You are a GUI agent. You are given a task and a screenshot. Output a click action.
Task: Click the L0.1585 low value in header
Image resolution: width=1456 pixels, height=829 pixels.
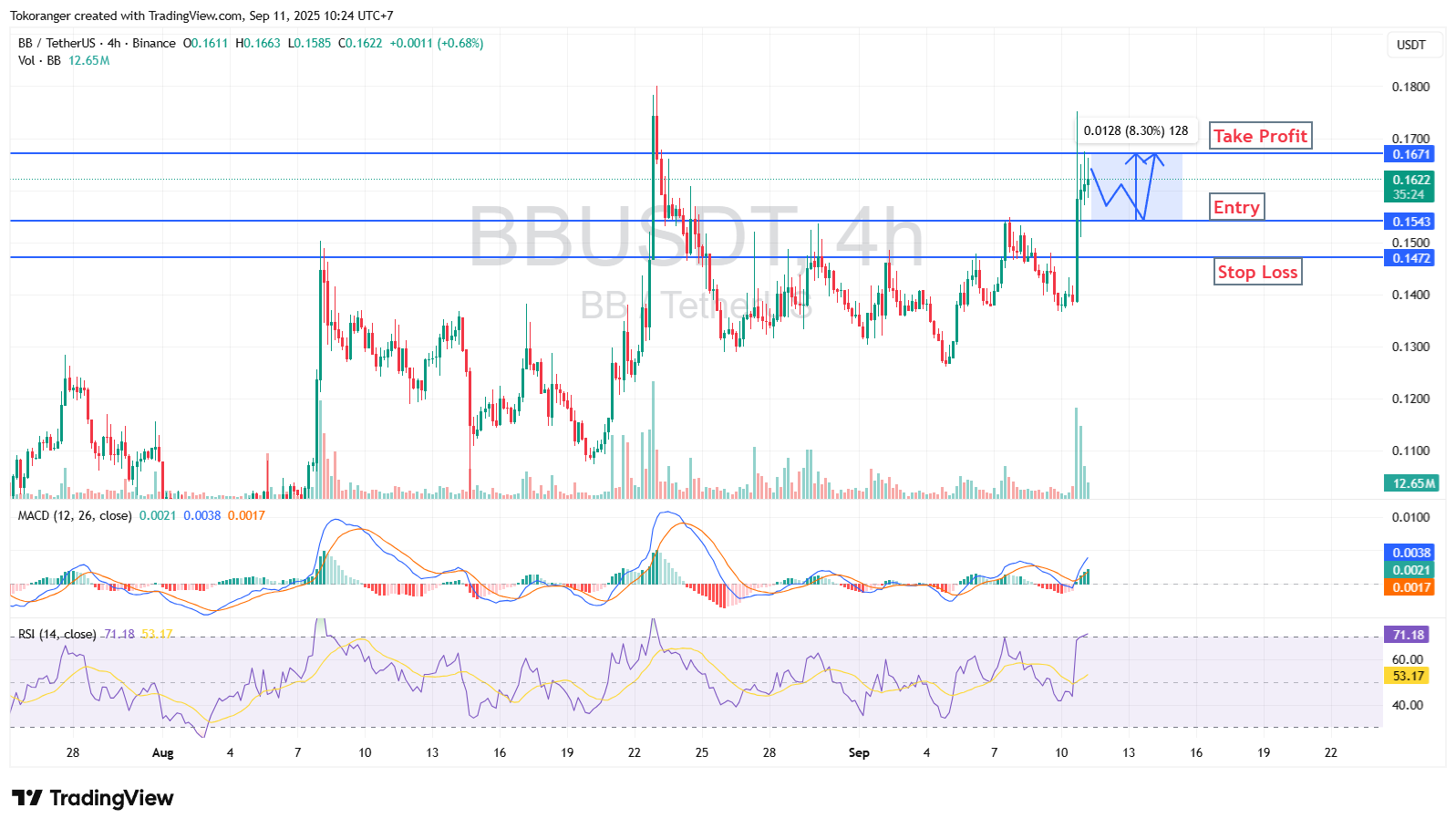click(309, 43)
